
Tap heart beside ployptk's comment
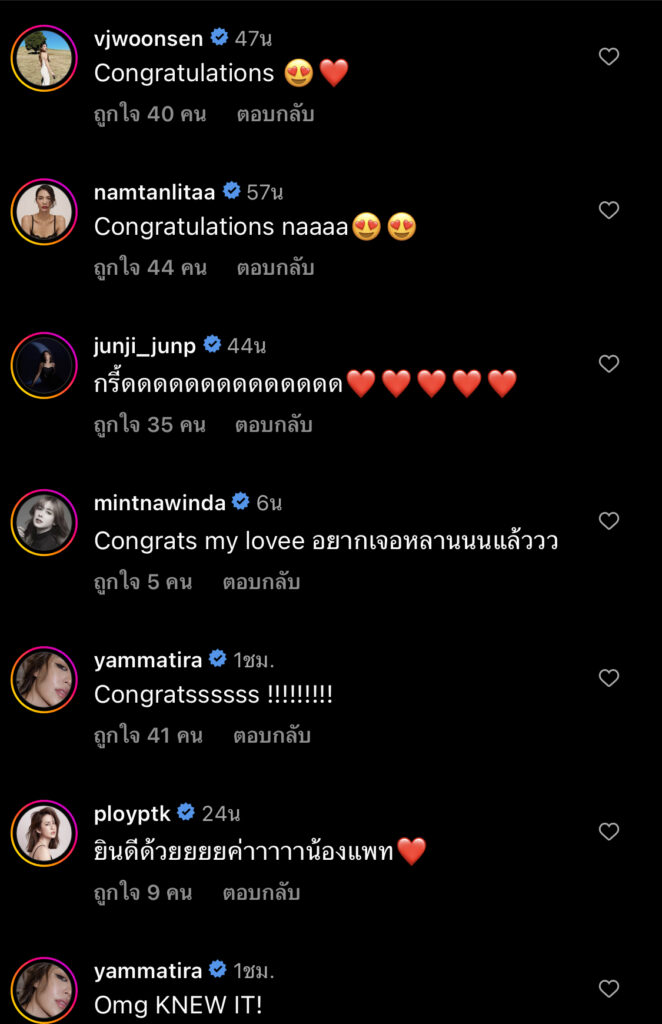click(609, 831)
